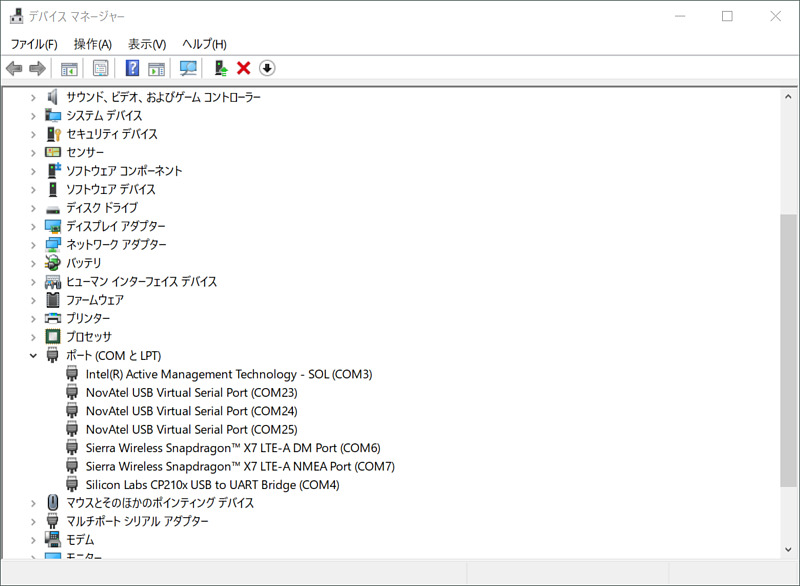The width and height of the screenshot is (800, 586).
Task: Open the 表示(V) menu
Action: point(147,44)
